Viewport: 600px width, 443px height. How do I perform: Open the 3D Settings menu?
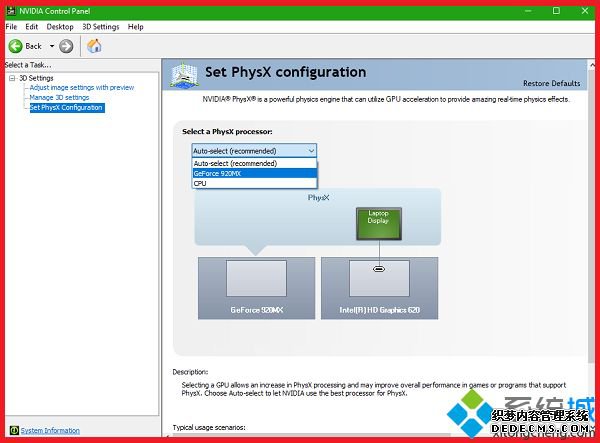click(x=101, y=27)
